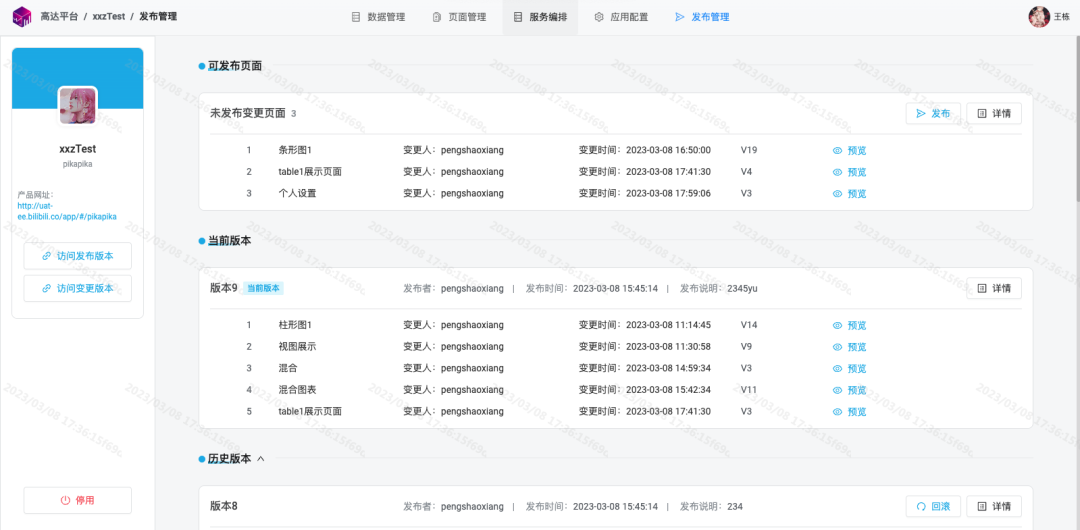Click 访问发布版本 button
The image size is (1080, 530).
click(x=78, y=256)
